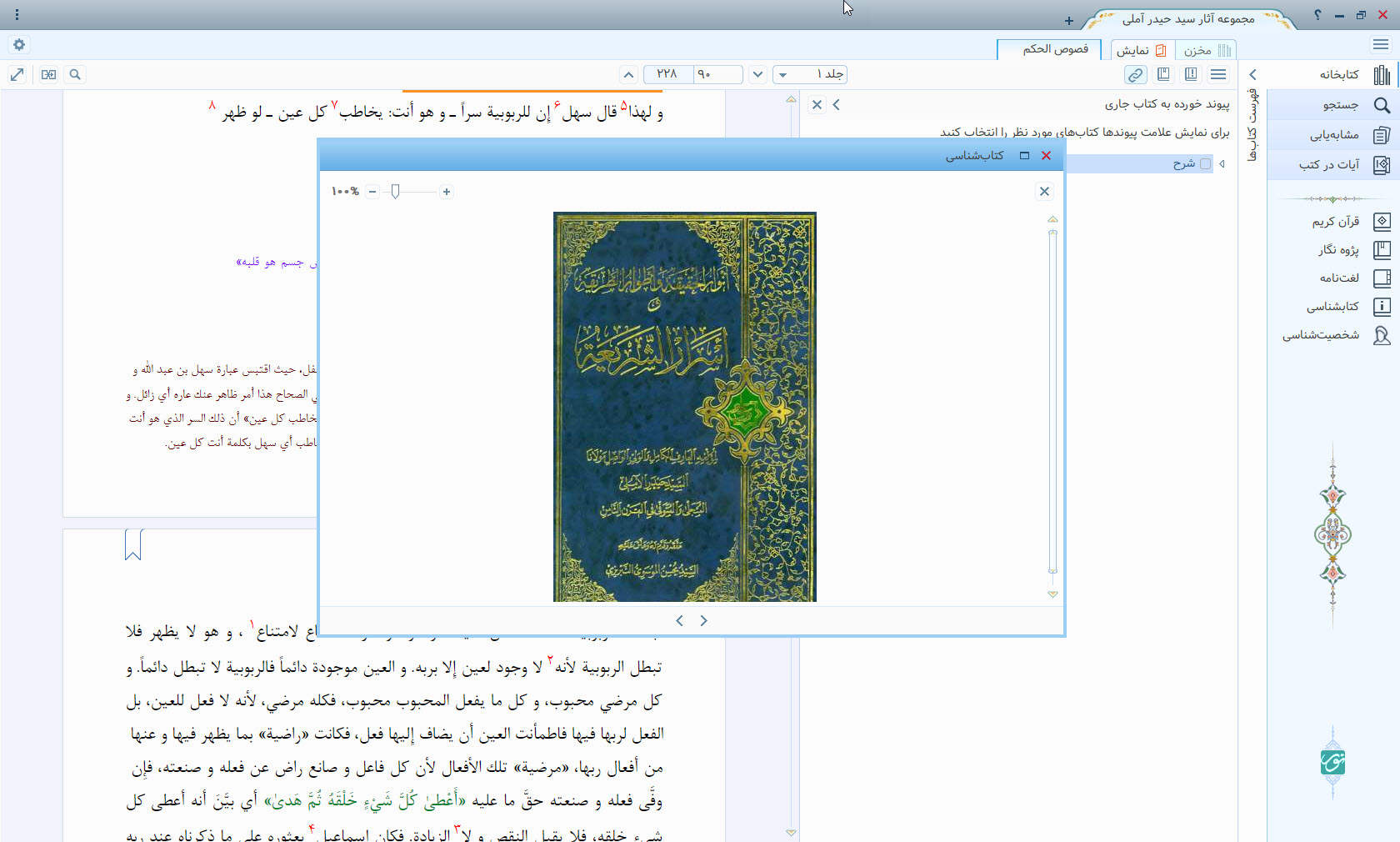Switch to the فصوص الحکم tab
Screen dimensions: 1400x842
click(1049, 49)
